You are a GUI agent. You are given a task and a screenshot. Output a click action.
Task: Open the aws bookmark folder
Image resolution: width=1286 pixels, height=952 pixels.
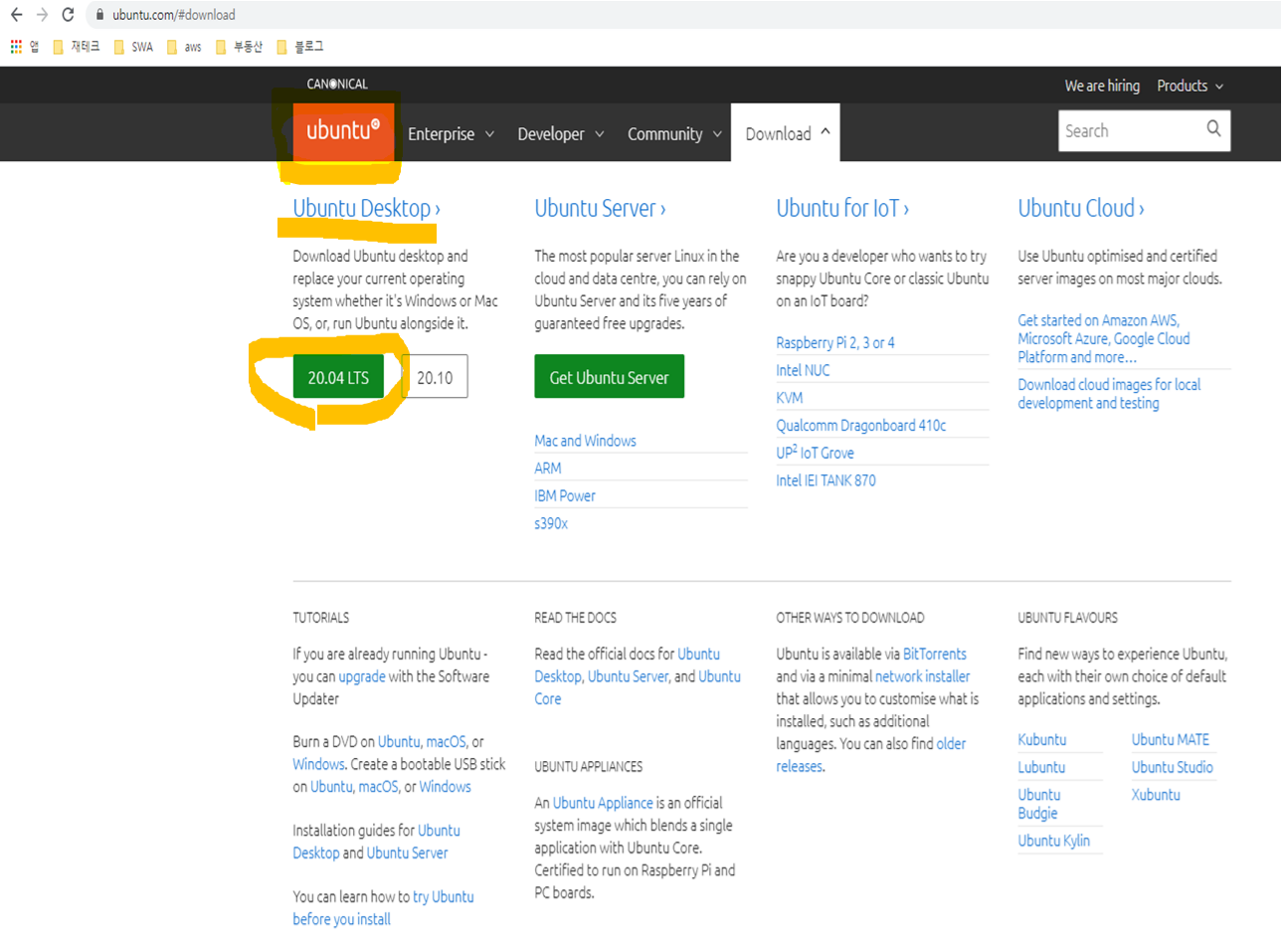184,47
